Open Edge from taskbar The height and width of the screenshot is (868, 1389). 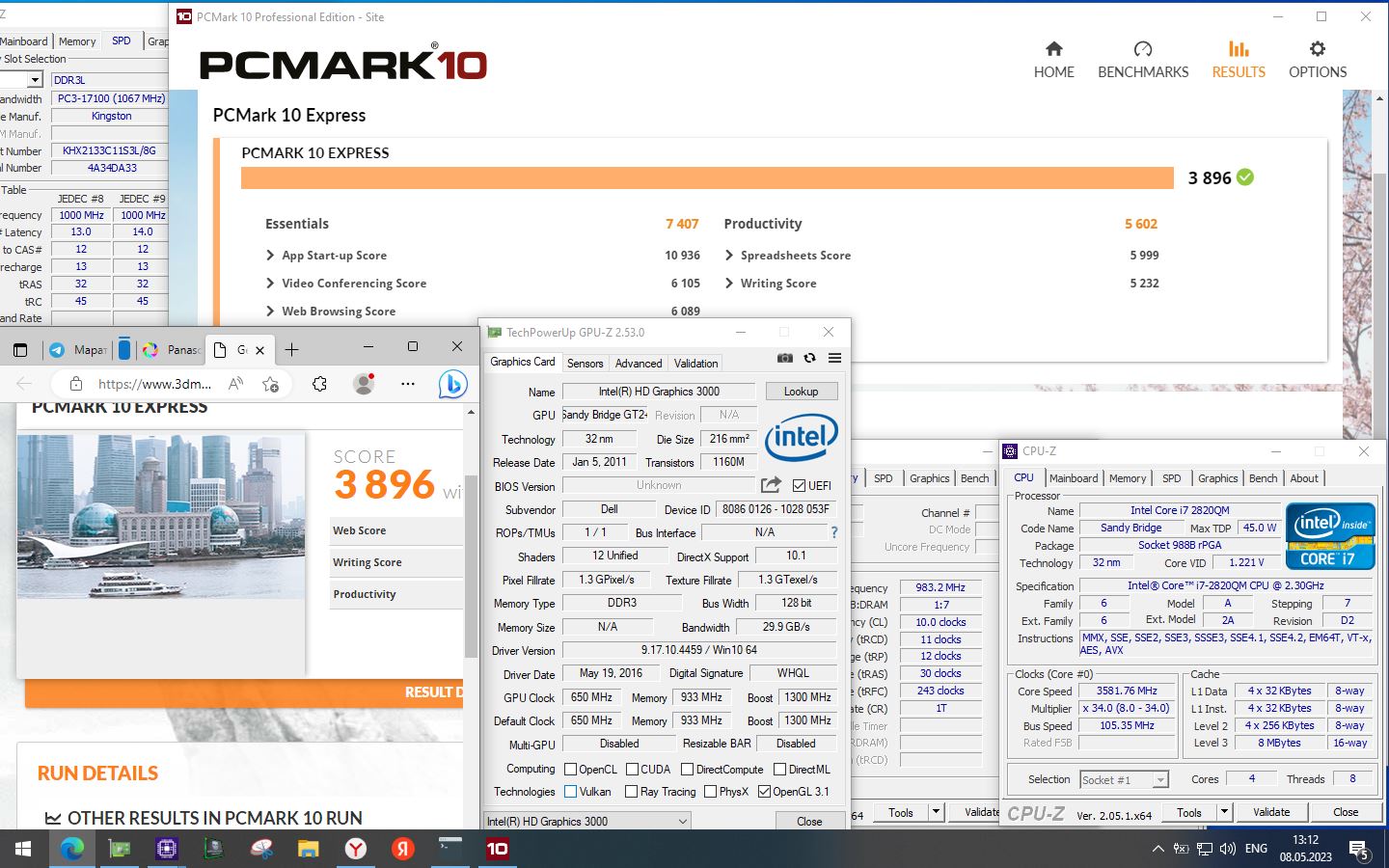tap(72, 849)
